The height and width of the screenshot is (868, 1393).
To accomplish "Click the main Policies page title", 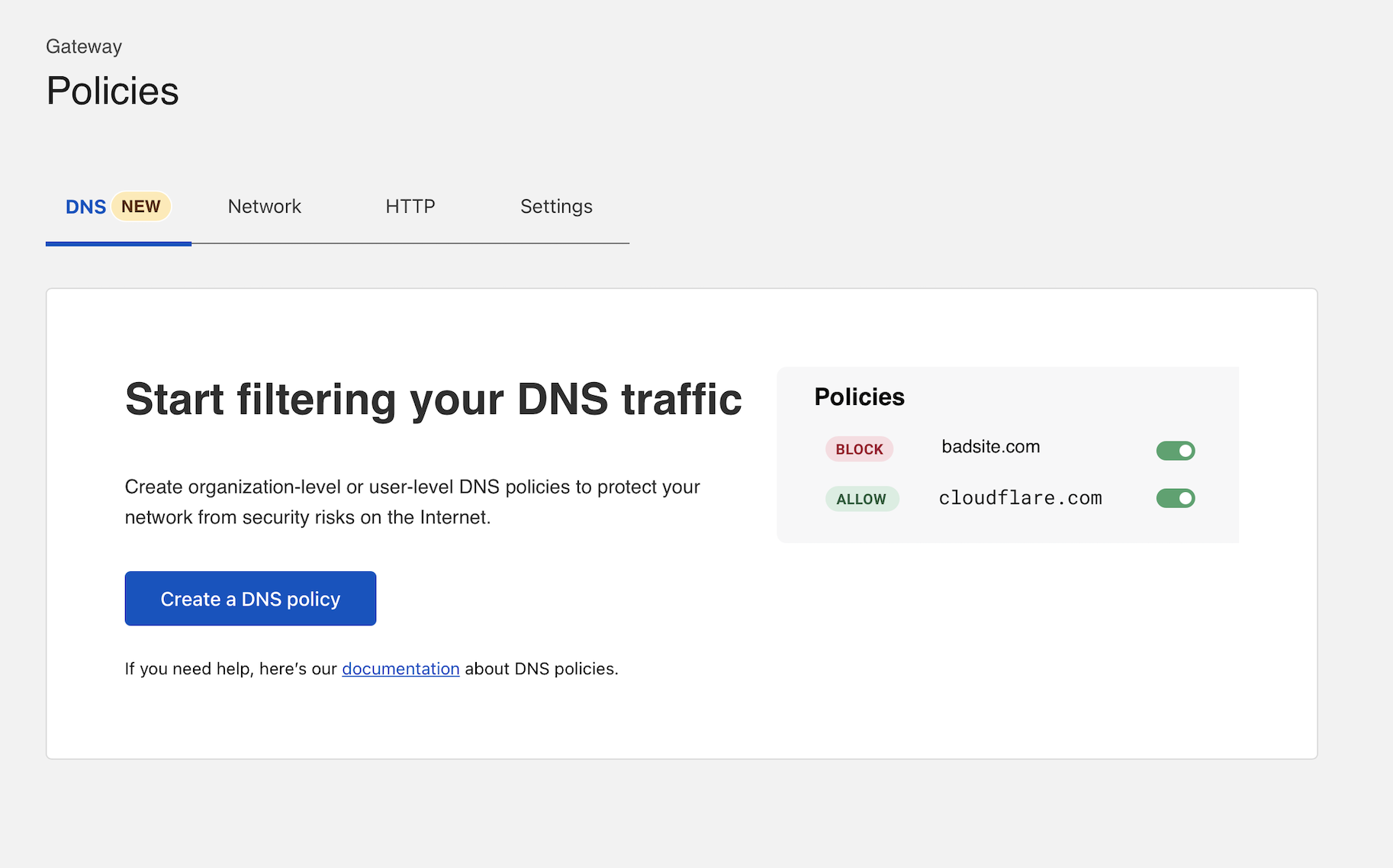I will pyautogui.click(x=112, y=92).
